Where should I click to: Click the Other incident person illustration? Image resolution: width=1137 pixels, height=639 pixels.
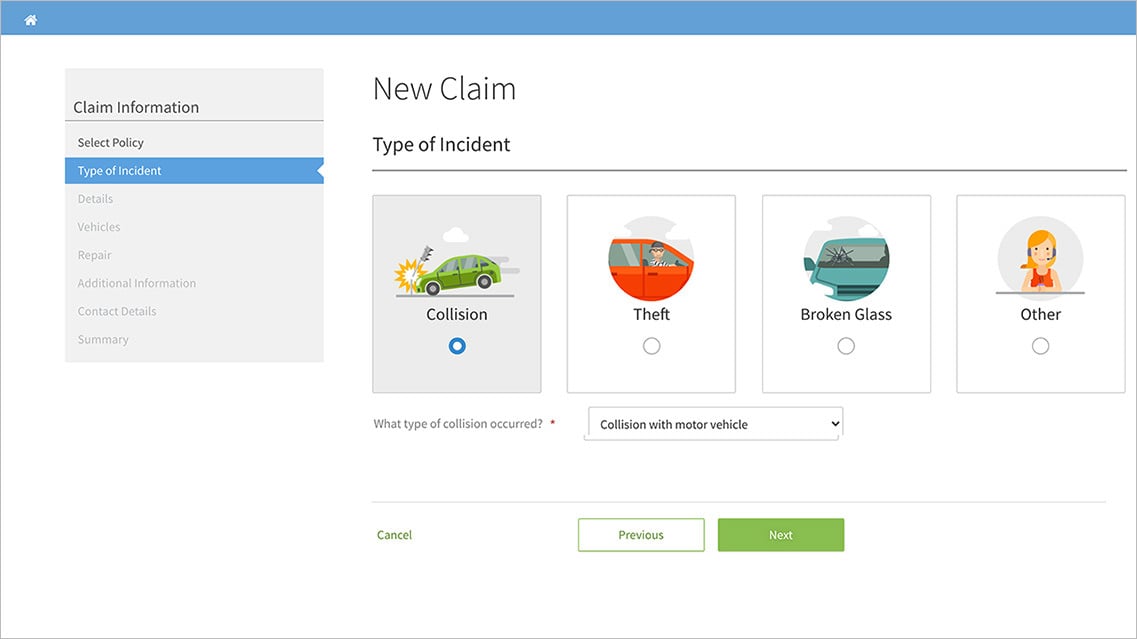[x=1040, y=258]
